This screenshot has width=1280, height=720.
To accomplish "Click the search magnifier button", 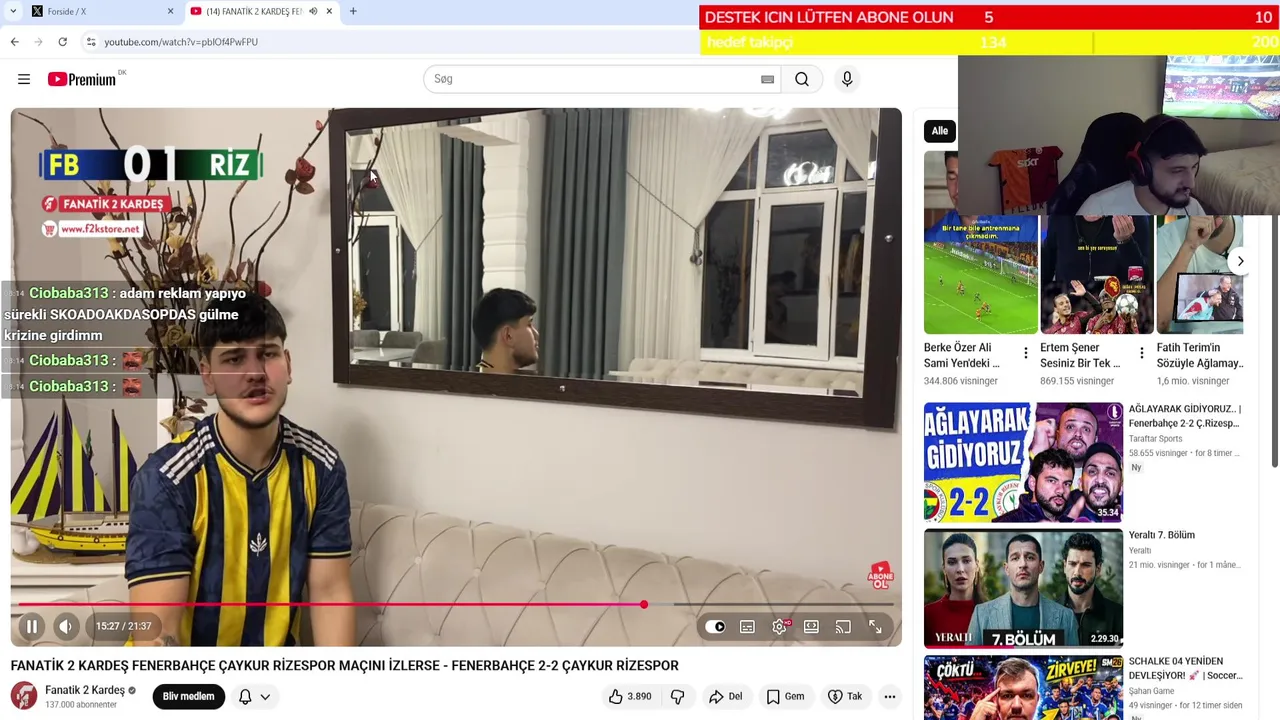I will point(802,79).
